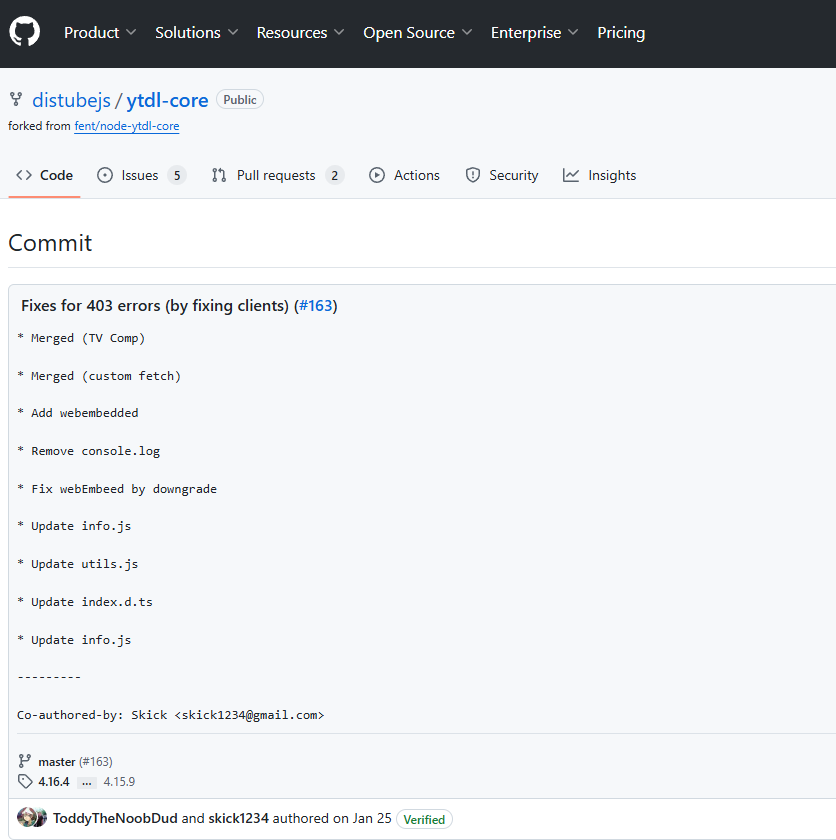
Task: Open tag 4.16.4
Action: (54, 782)
